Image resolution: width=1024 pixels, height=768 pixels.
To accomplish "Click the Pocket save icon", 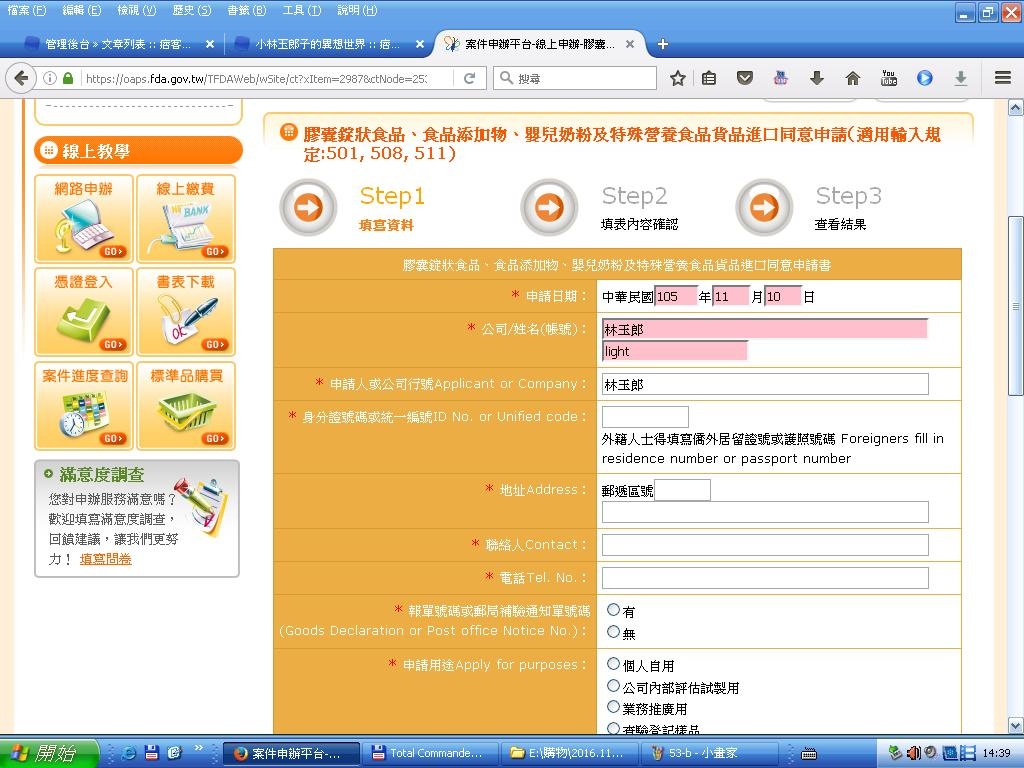I will [744, 78].
